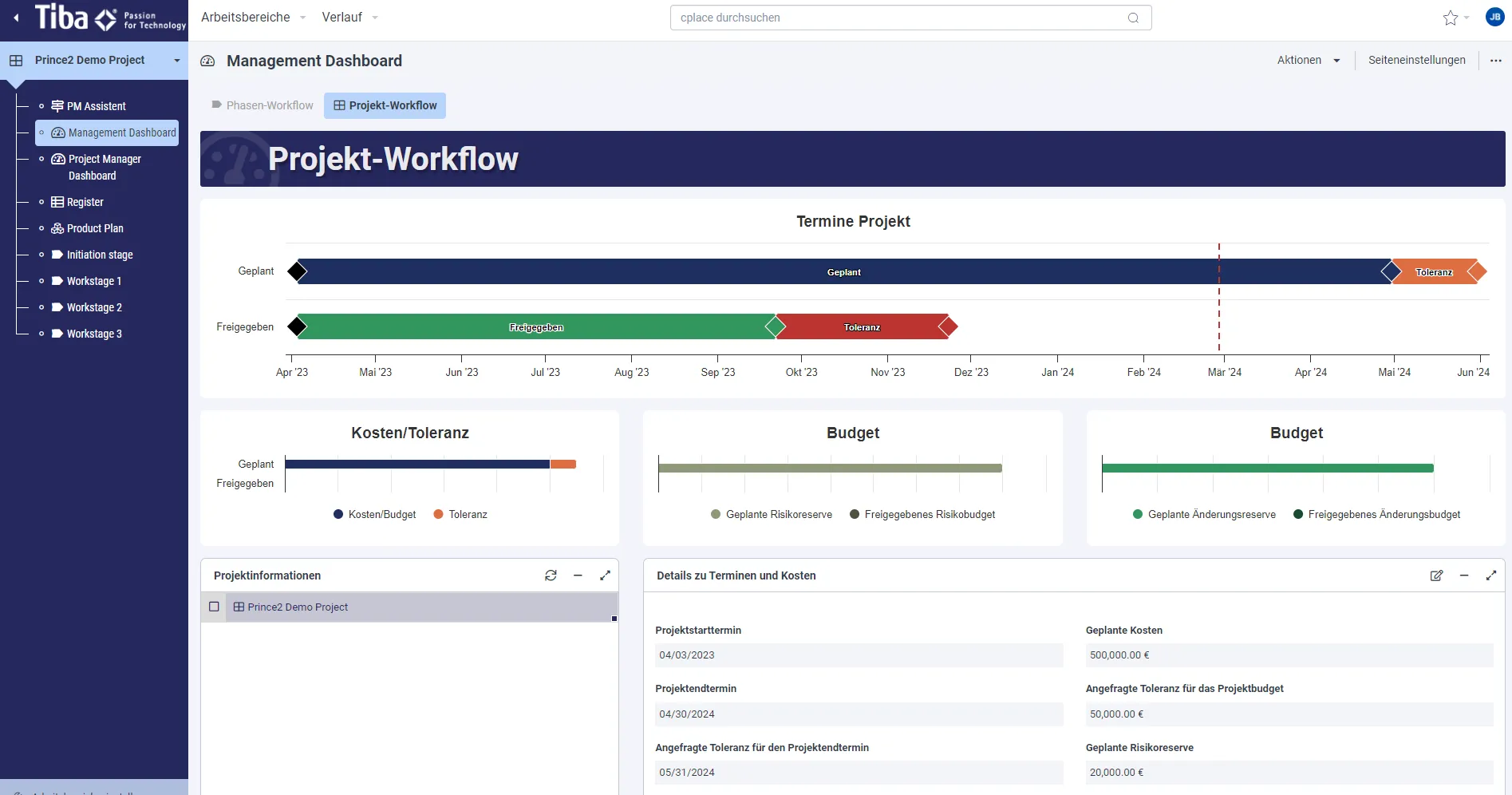The width and height of the screenshot is (1512, 795).
Task: Expand the Prince2 Demo Project workspace selector
Action: (177, 60)
